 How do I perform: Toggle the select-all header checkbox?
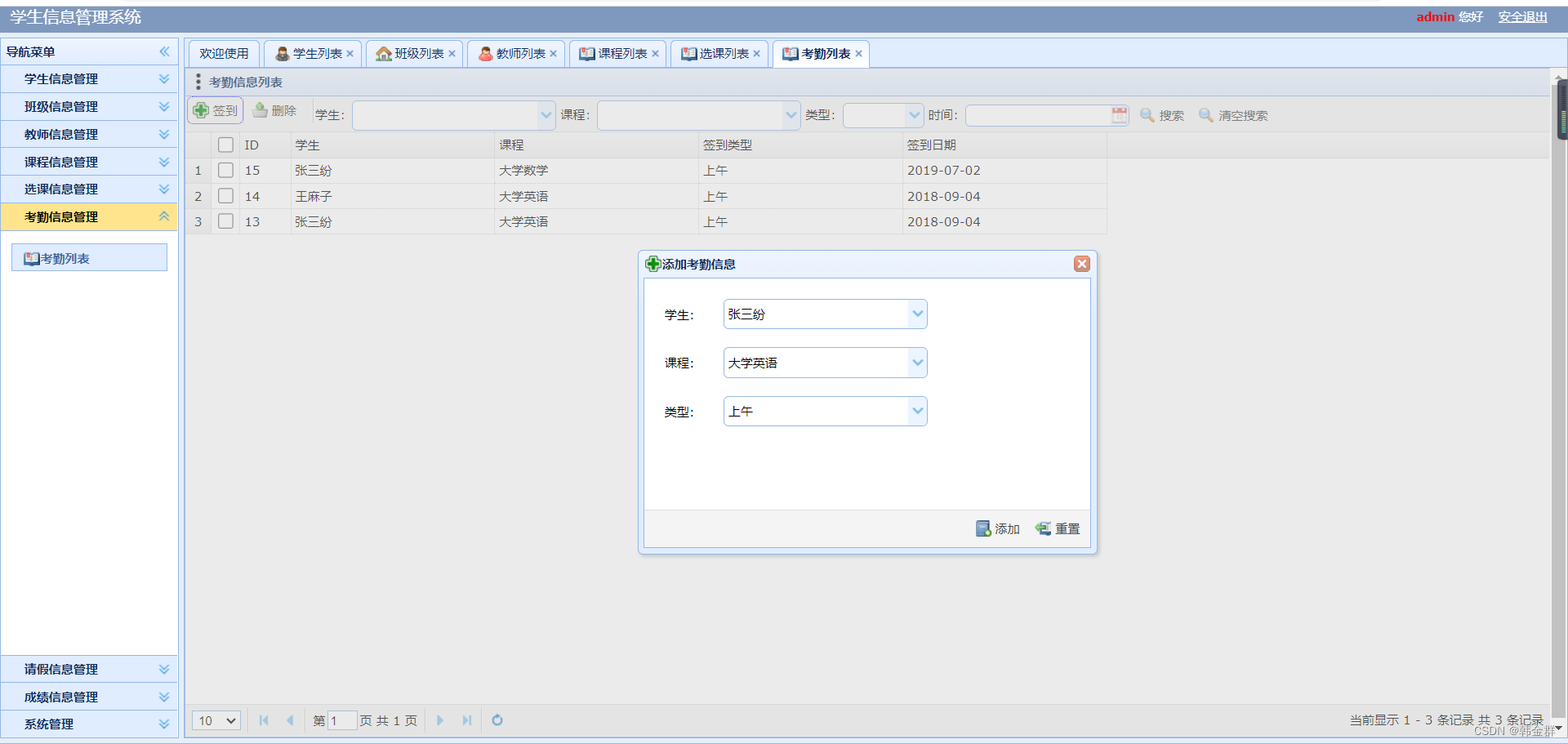(x=226, y=145)
